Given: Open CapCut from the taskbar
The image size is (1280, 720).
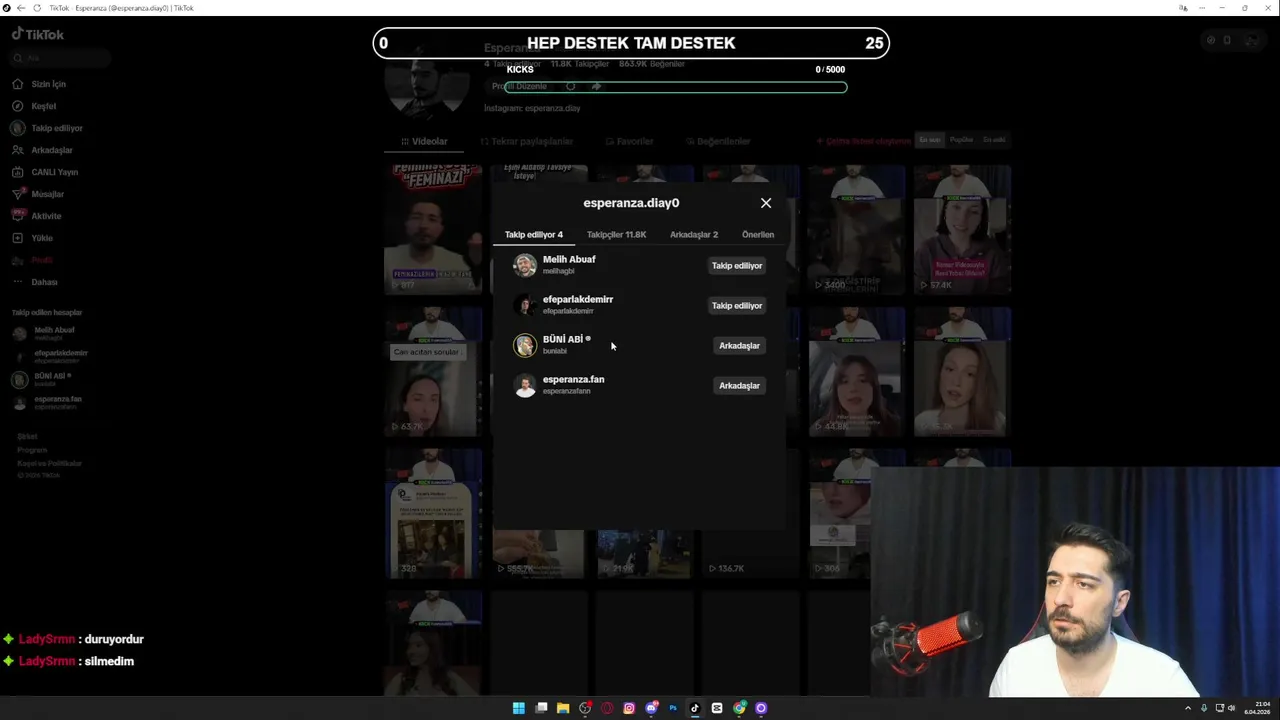Looking at the screenshot, I should 717,708.
